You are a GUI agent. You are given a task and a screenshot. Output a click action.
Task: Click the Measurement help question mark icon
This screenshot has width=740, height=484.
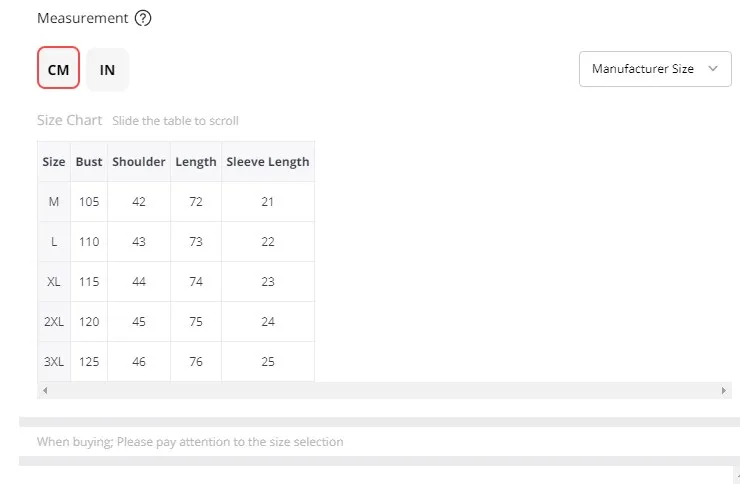[143, 18]
